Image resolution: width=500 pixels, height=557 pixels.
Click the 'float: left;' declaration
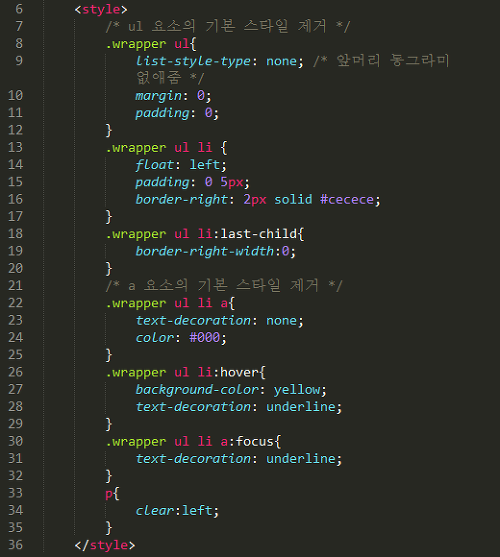click(x=181, y=165)
